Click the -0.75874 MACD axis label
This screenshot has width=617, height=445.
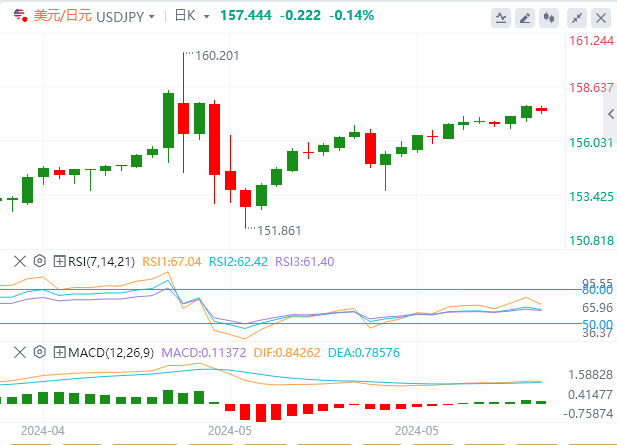(x=588, y=414)
